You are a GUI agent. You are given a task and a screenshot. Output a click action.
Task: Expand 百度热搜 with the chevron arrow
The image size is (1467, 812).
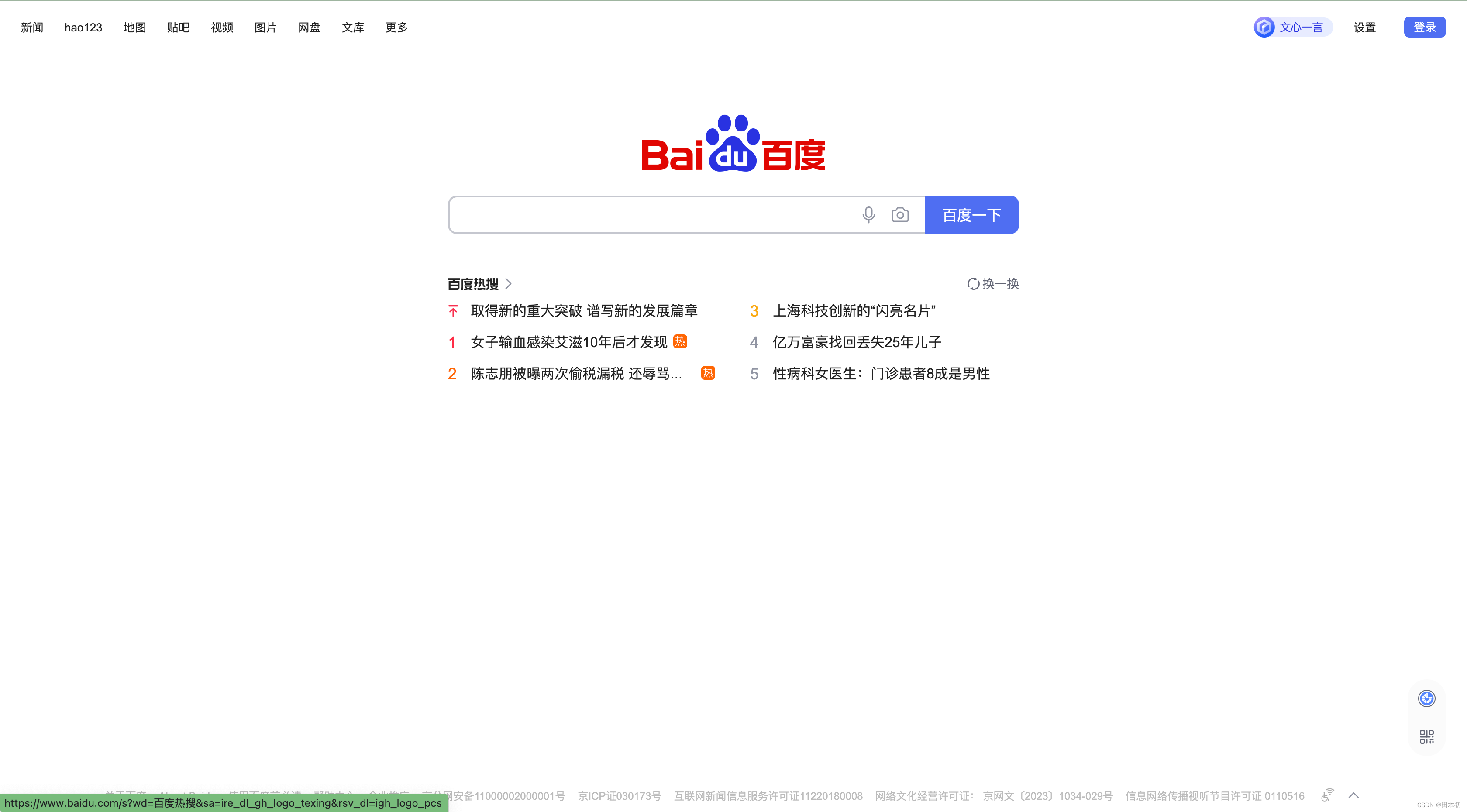(509, 284)
